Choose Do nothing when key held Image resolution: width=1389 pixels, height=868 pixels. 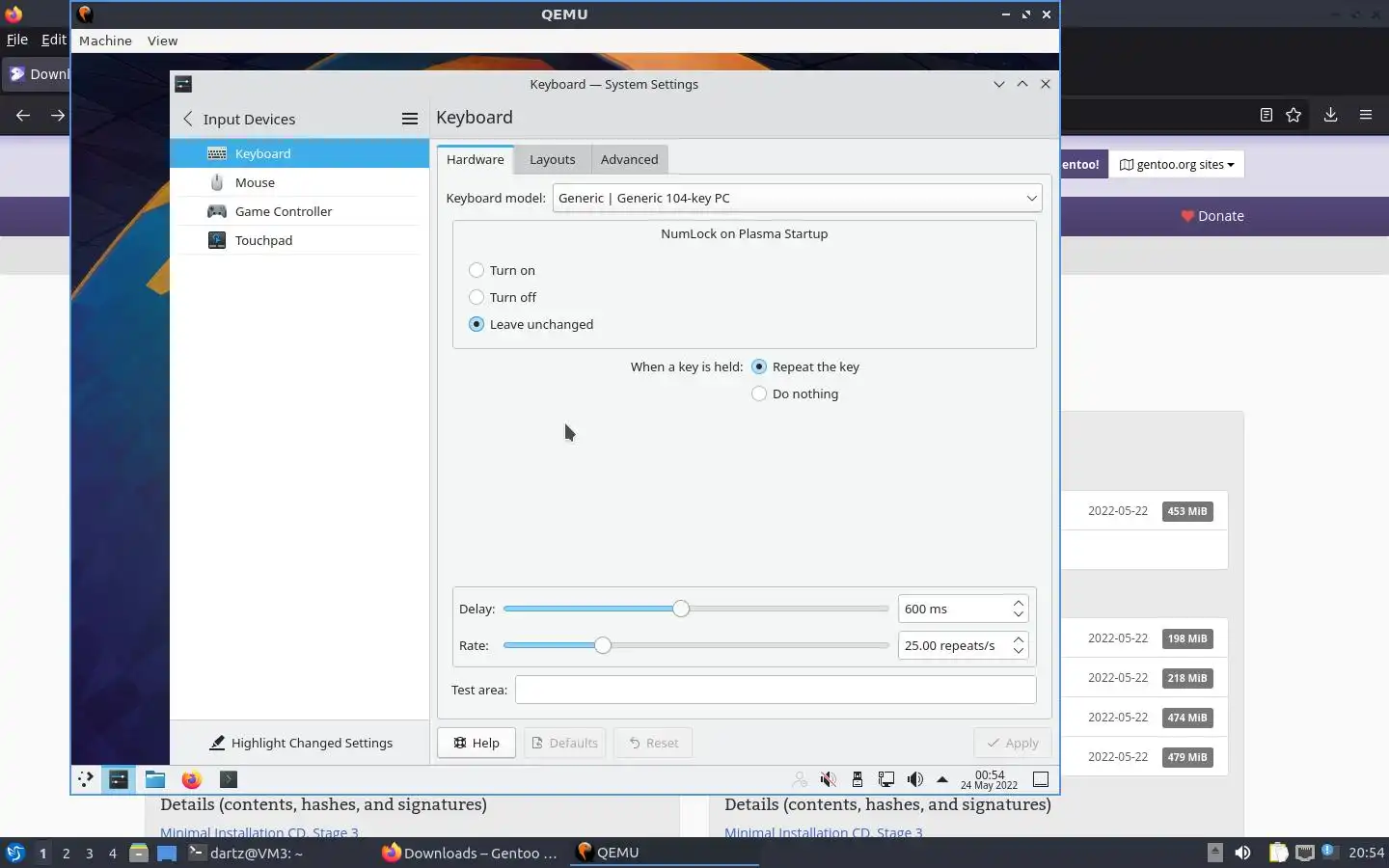coord(759,393)
